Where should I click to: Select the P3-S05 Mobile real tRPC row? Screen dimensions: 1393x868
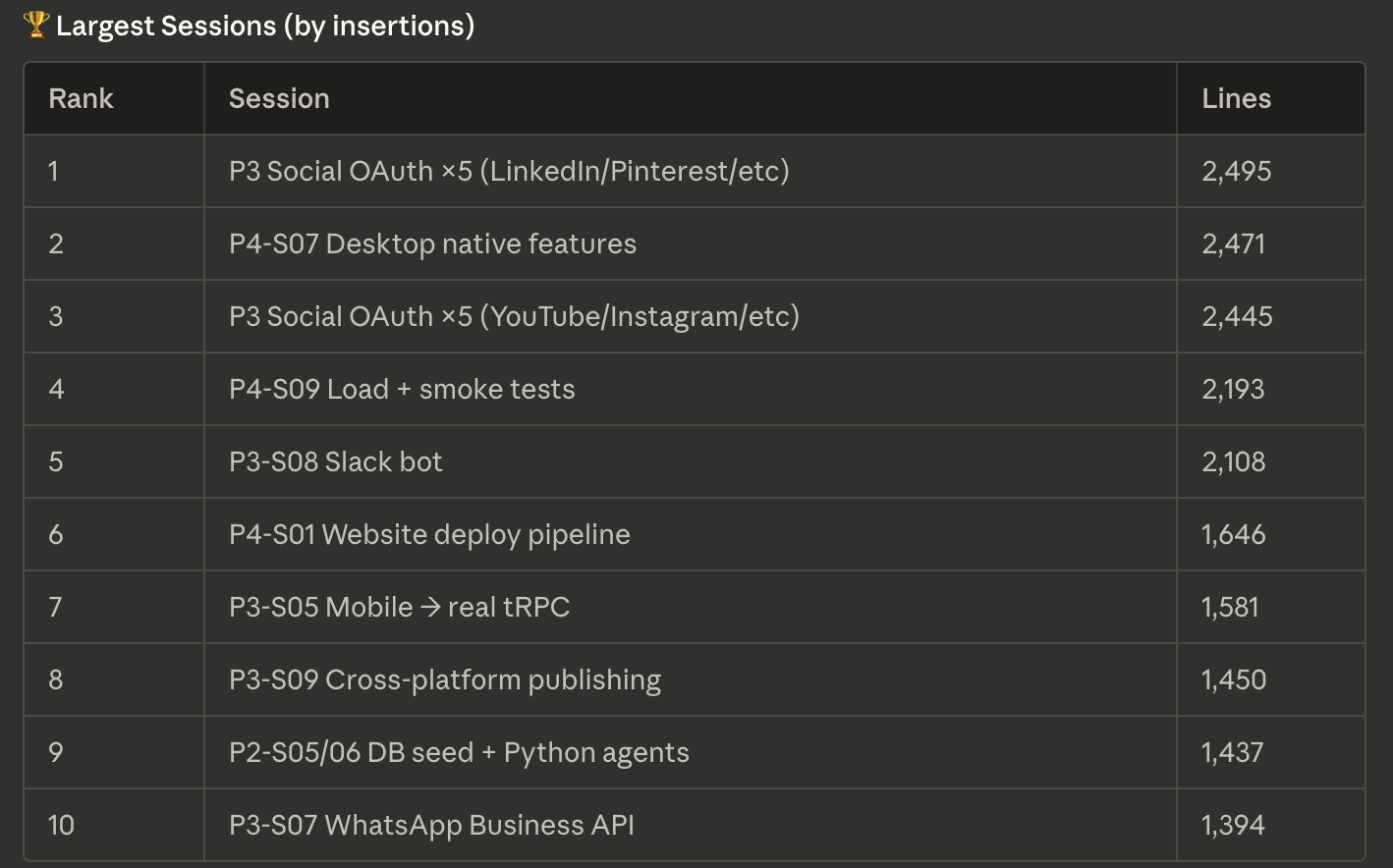coord(399,607)
